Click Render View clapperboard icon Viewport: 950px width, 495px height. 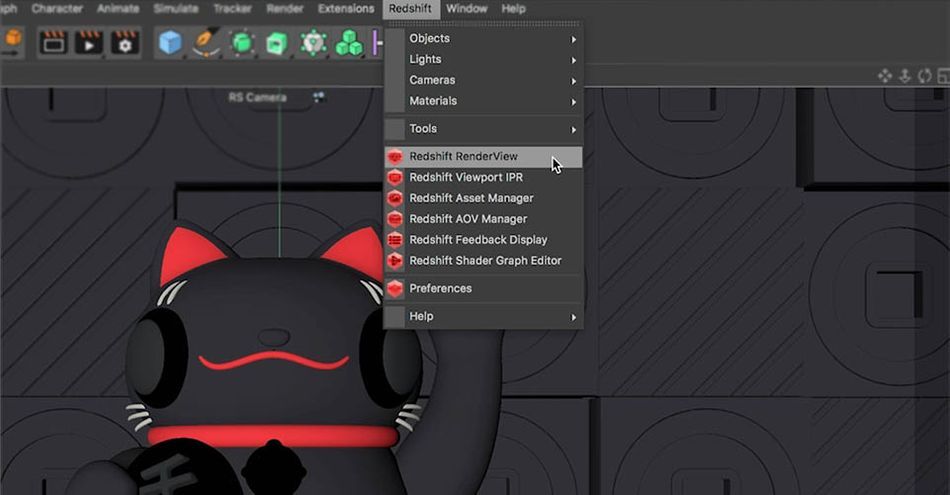click(53, 42)
